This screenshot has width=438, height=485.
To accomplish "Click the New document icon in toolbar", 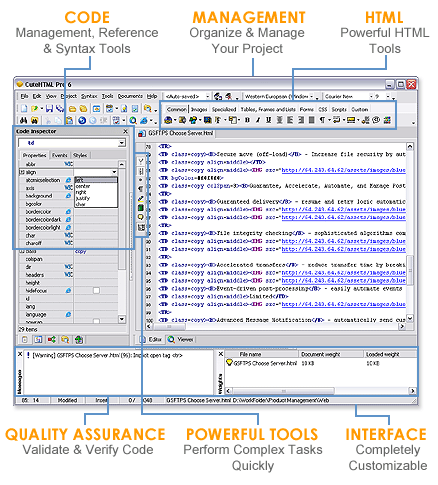I will tap(24, 109).
